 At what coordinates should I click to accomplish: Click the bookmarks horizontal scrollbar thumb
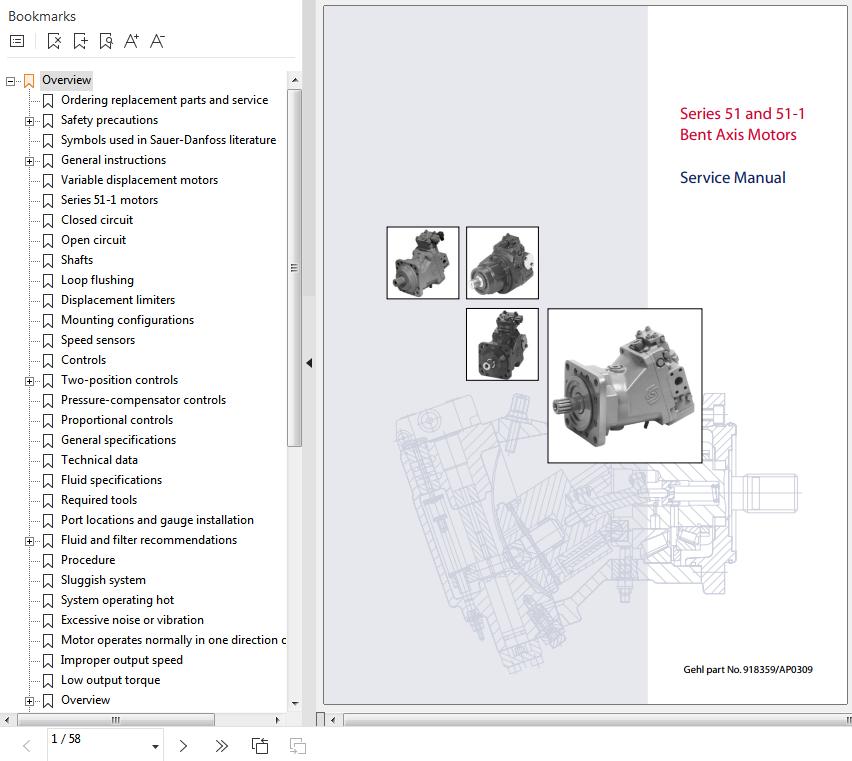pos(115,719)
